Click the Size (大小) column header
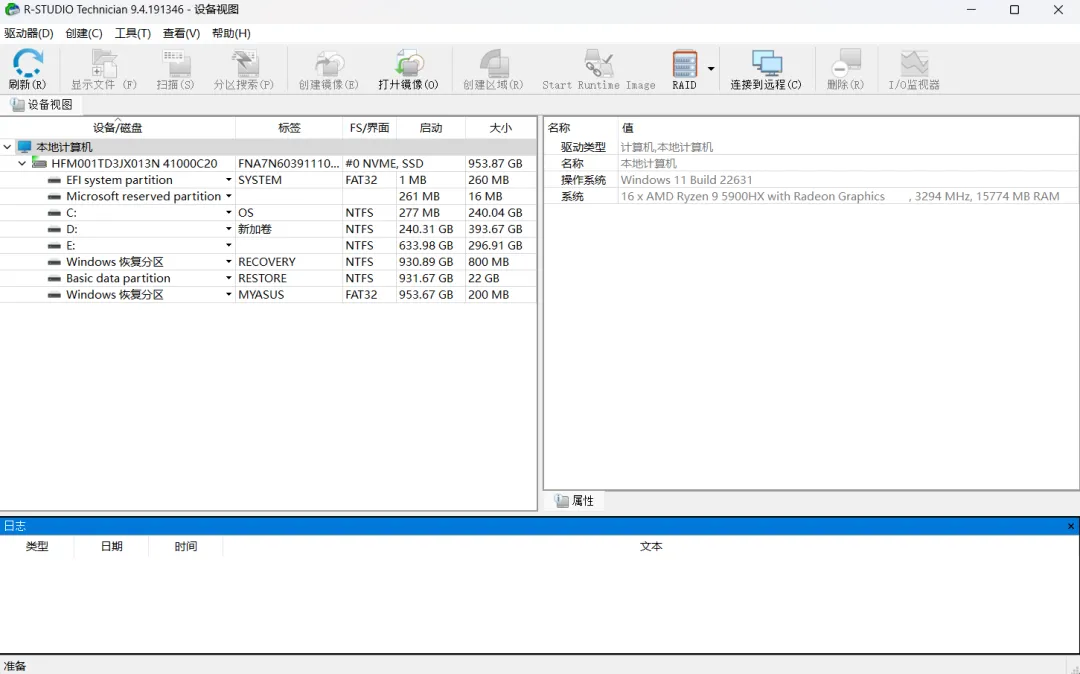Screen dimensions: 1080x674 (x=501, y=127)
